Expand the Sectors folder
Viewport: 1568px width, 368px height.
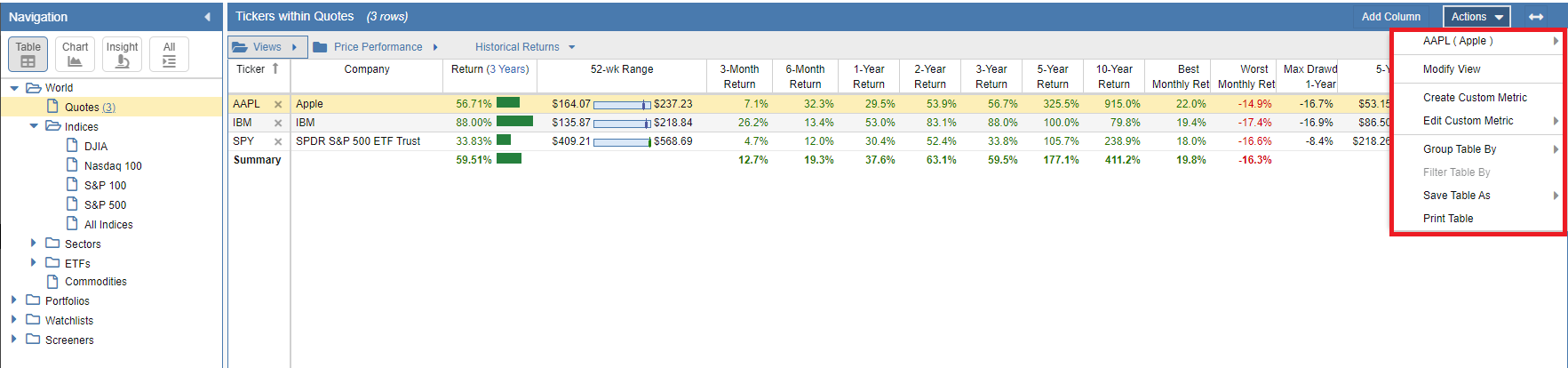pos(34,243)
